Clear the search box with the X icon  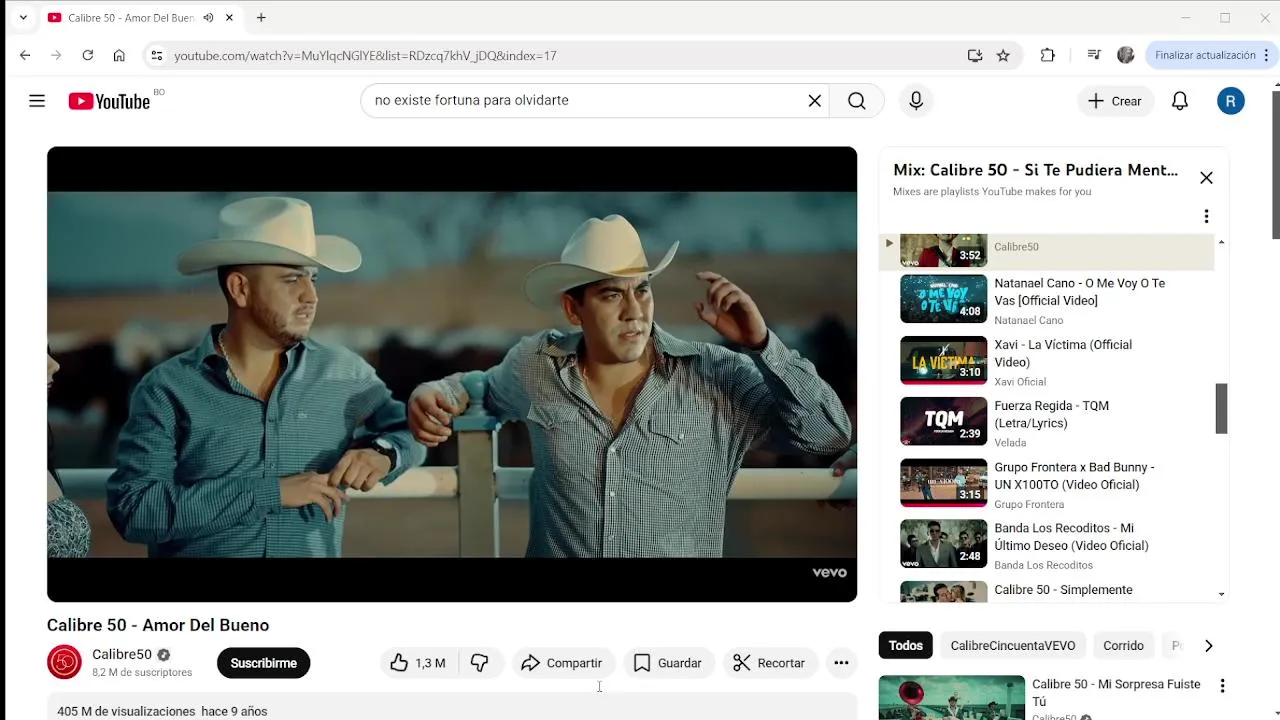(x=814, y=101)
